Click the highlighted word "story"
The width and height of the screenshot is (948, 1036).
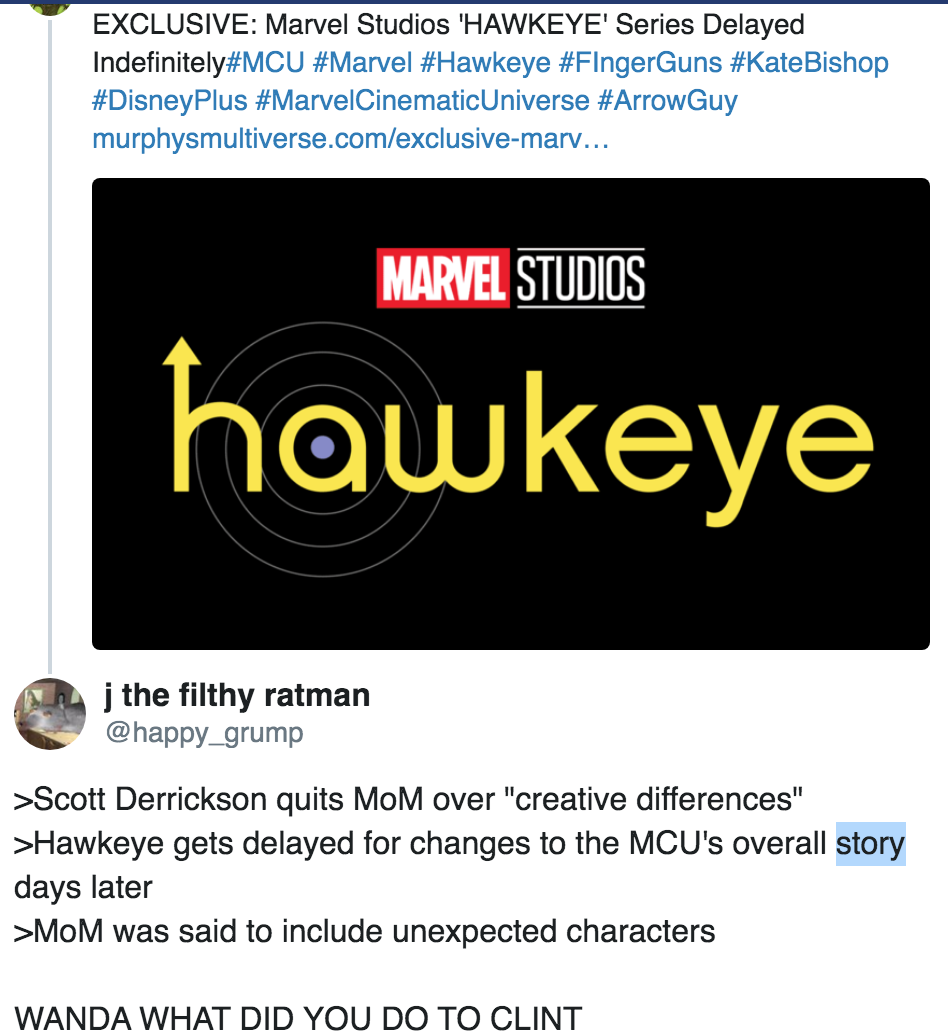pyautogui.click(x=871, y=844)
